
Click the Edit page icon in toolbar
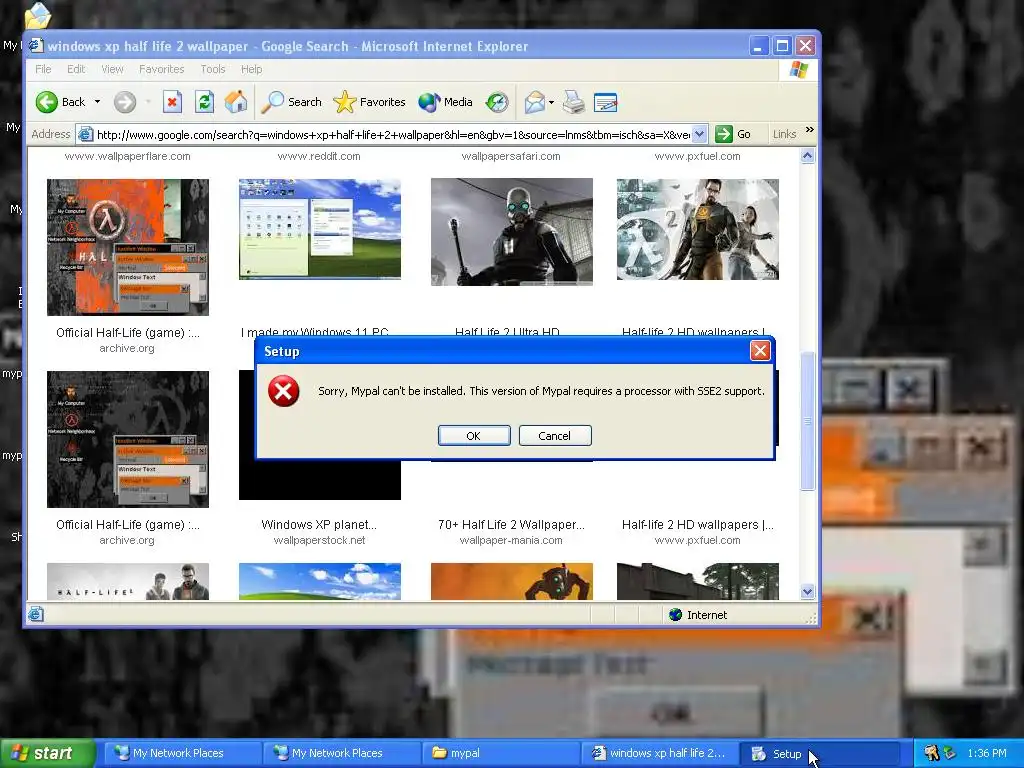(605, 102)
